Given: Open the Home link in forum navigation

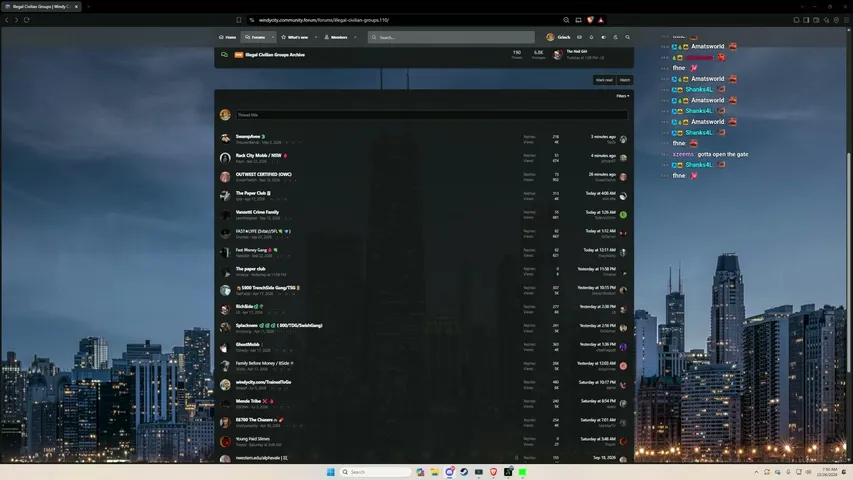Looking at the screenshot, I should click(227, 37).
